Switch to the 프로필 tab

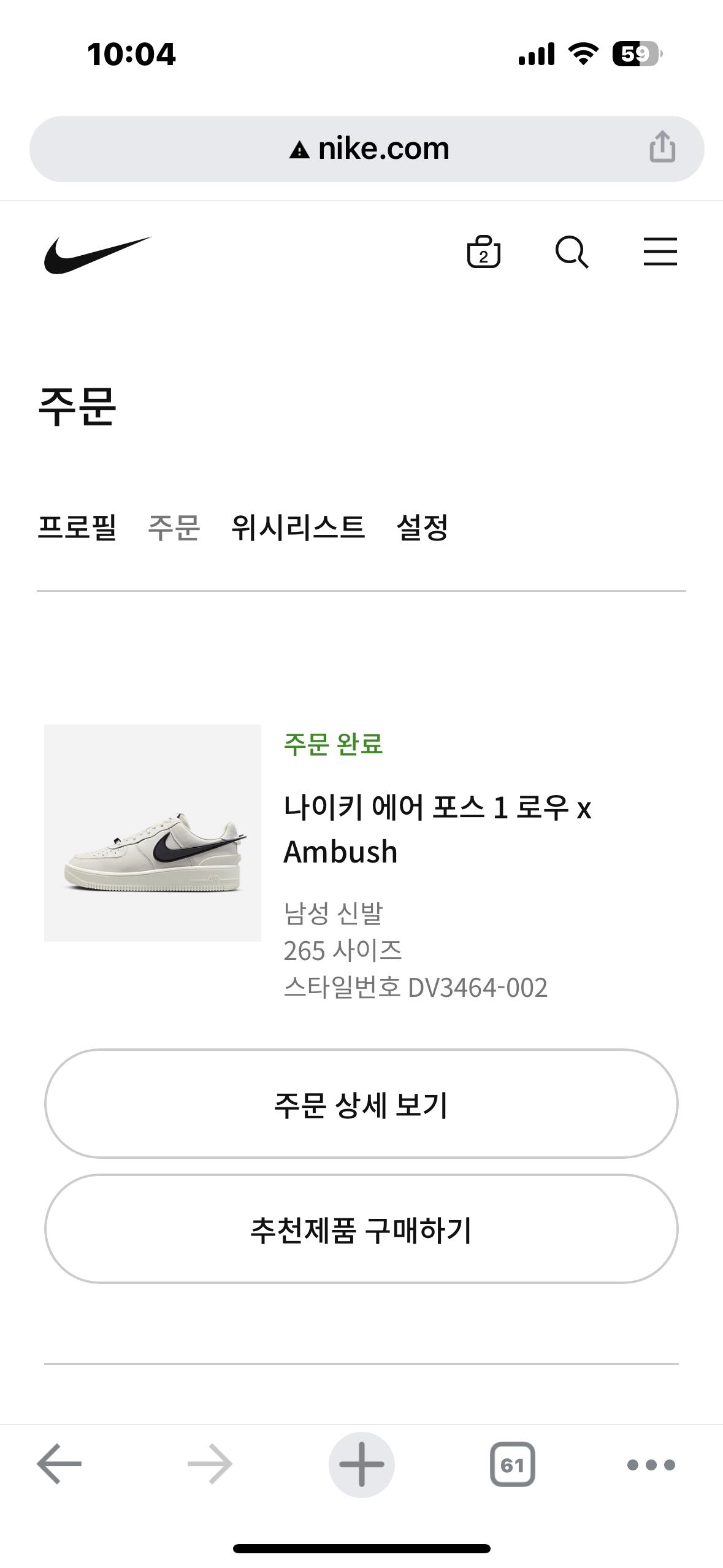click(77, 528)
